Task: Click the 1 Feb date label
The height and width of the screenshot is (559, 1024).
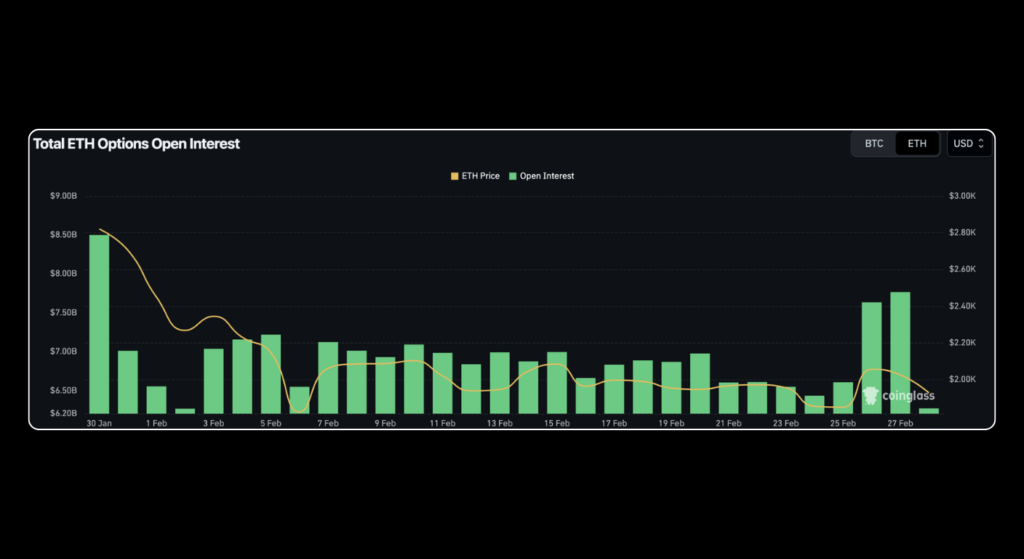Action: (156, 423)
